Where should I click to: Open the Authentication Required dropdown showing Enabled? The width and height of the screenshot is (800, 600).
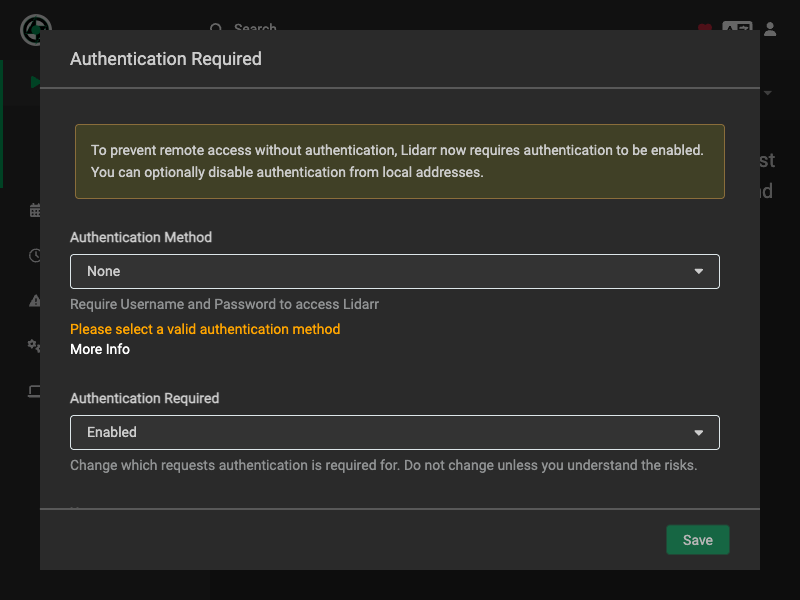point(394,432)
